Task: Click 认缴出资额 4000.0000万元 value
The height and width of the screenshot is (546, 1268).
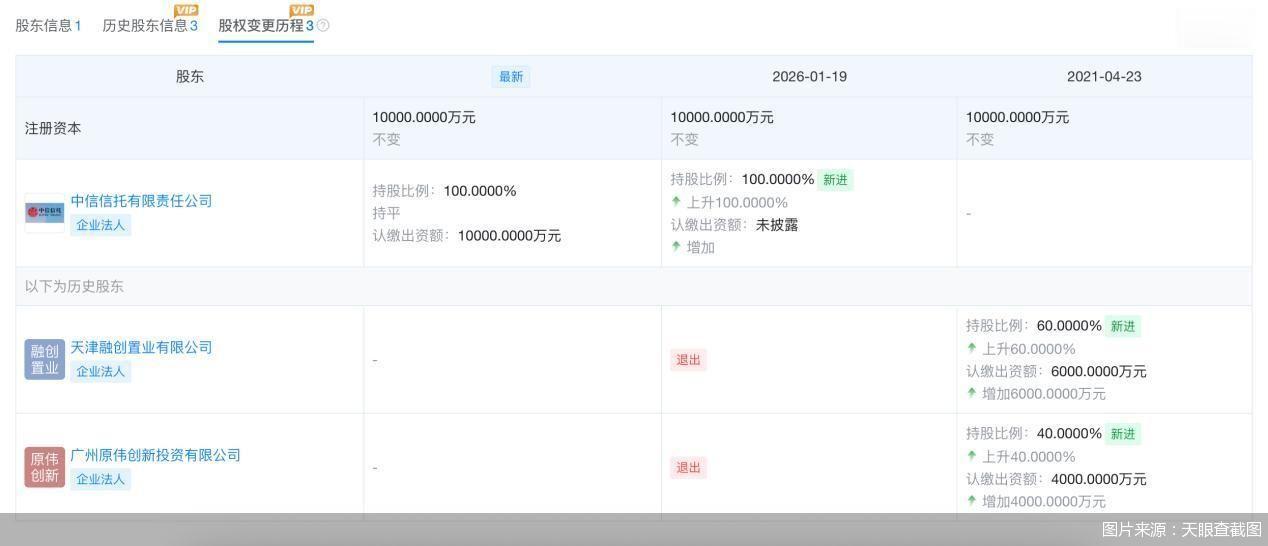Action: [1099, 479]
